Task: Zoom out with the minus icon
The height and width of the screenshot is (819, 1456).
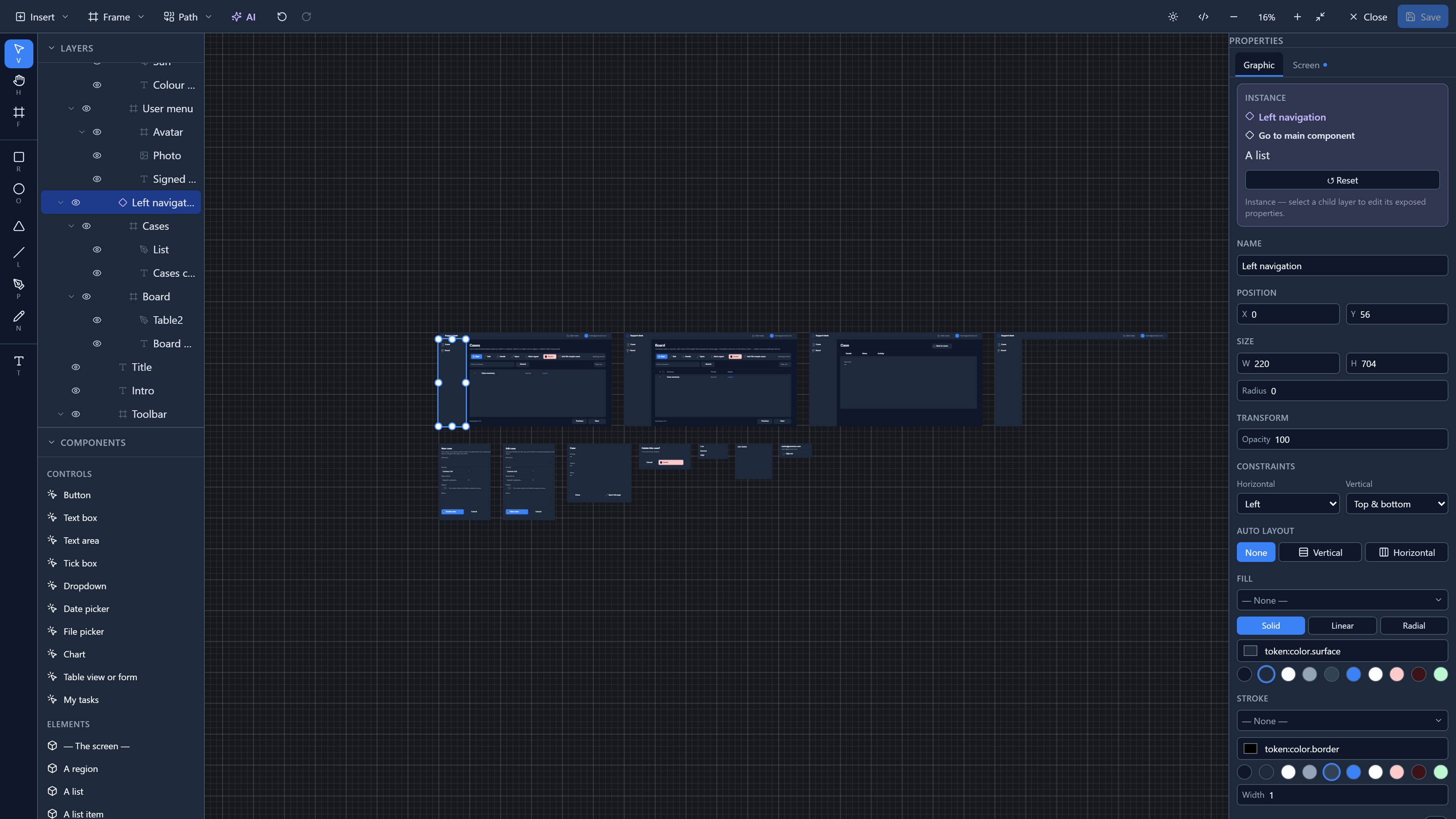Action: 1233,17
